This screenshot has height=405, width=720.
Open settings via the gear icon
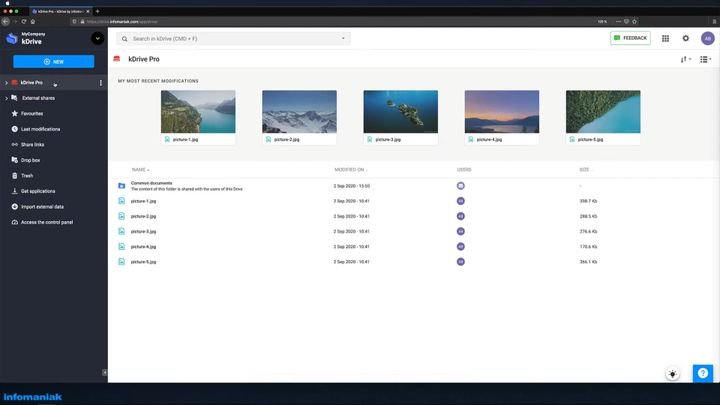click(686, 38)
